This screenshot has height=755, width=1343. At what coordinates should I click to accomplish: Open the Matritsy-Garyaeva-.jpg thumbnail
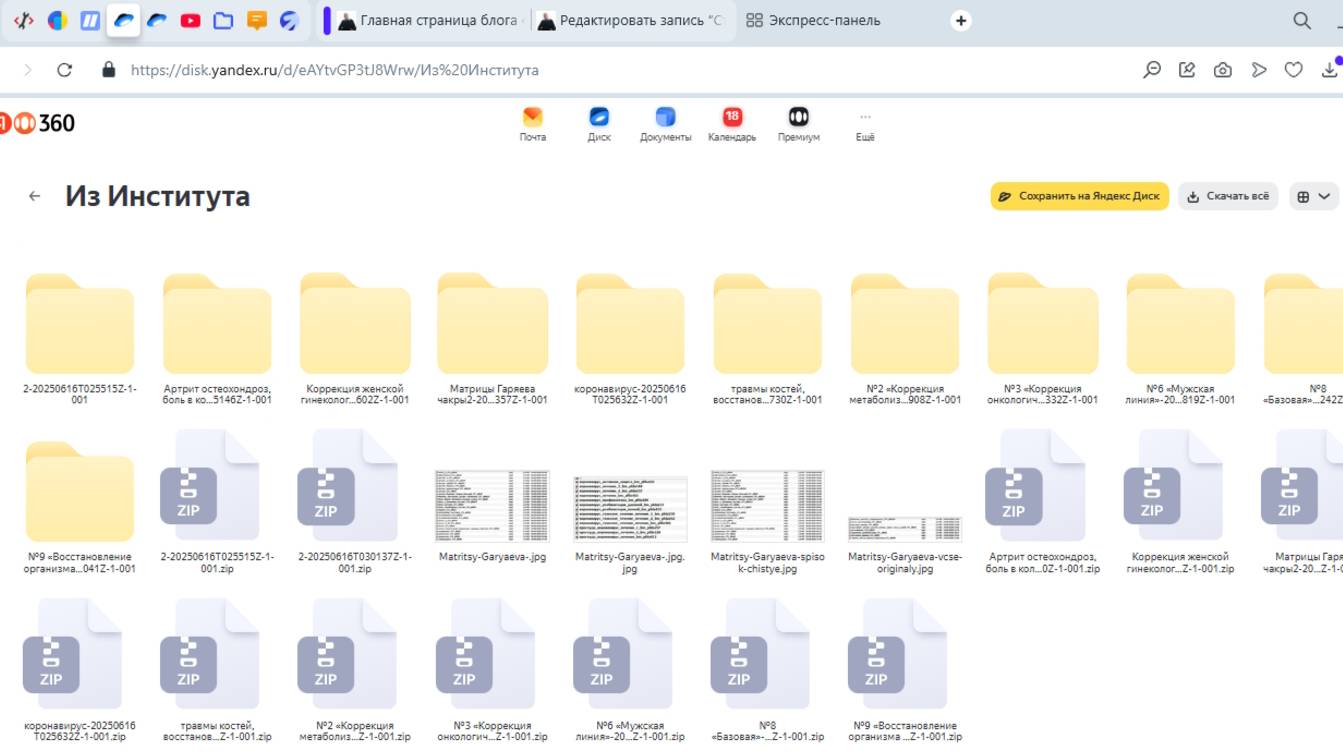[x=493, y=505]
